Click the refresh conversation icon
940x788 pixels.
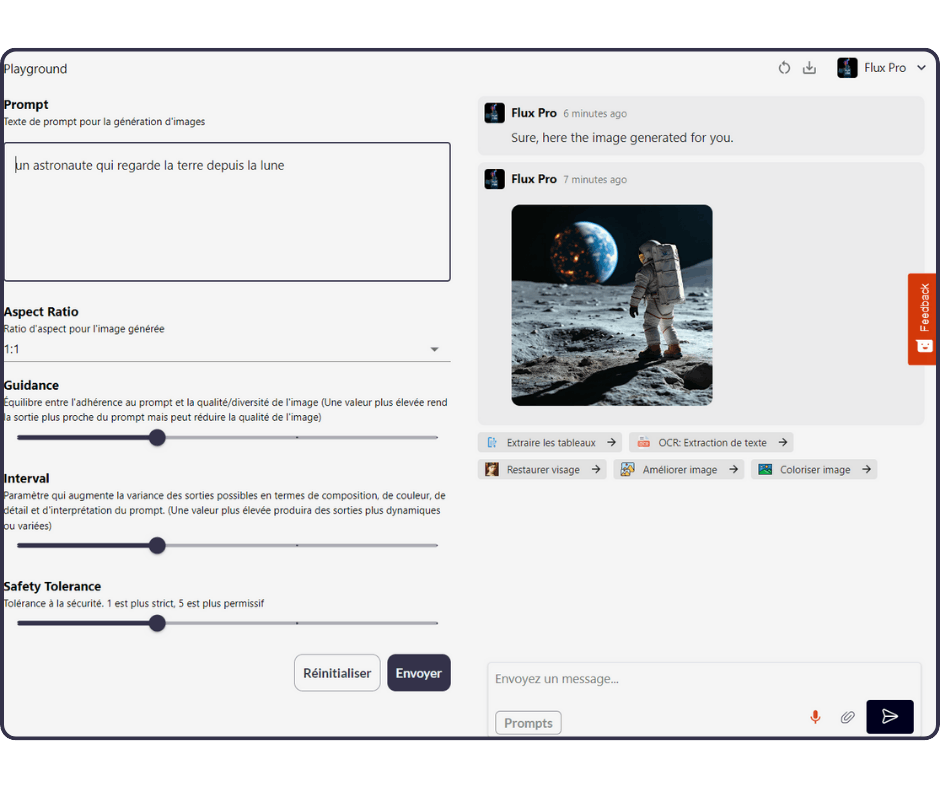point(784,68)
